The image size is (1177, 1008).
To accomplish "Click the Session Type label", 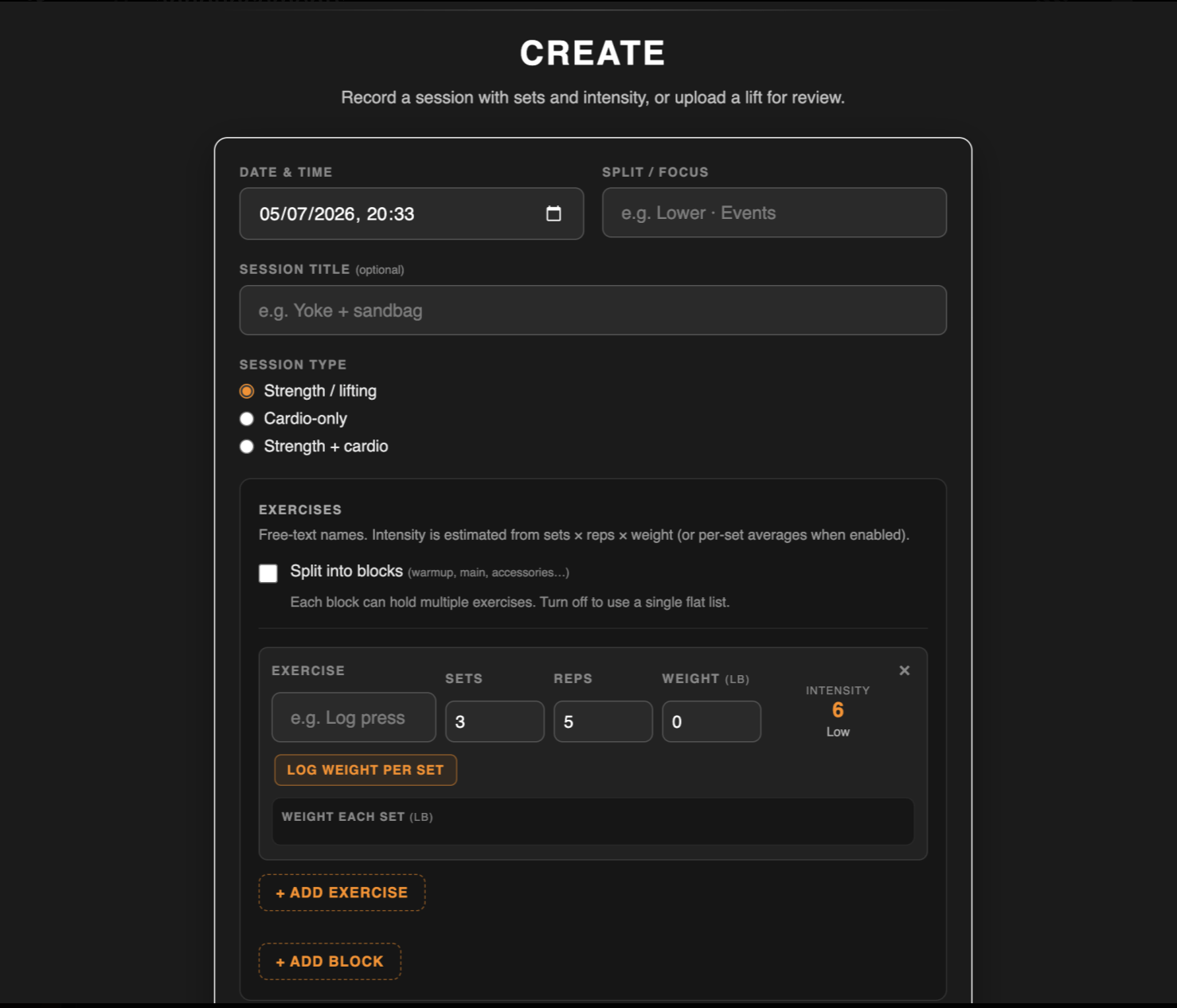I will point(293,365).
